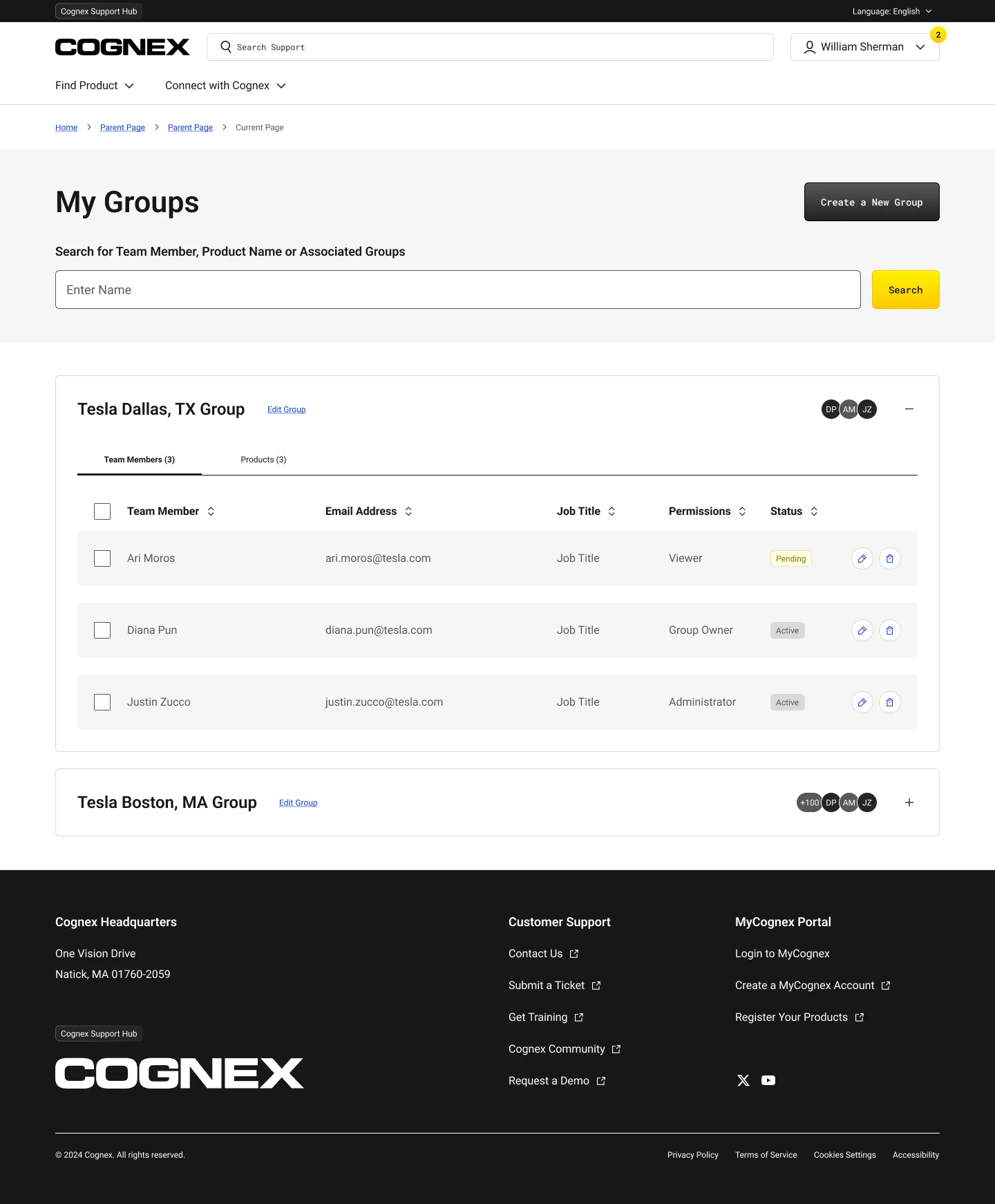Click Edit Group for Tesla Boston, MA
This screenshot has height=1204, width=995.
point(298,803)
